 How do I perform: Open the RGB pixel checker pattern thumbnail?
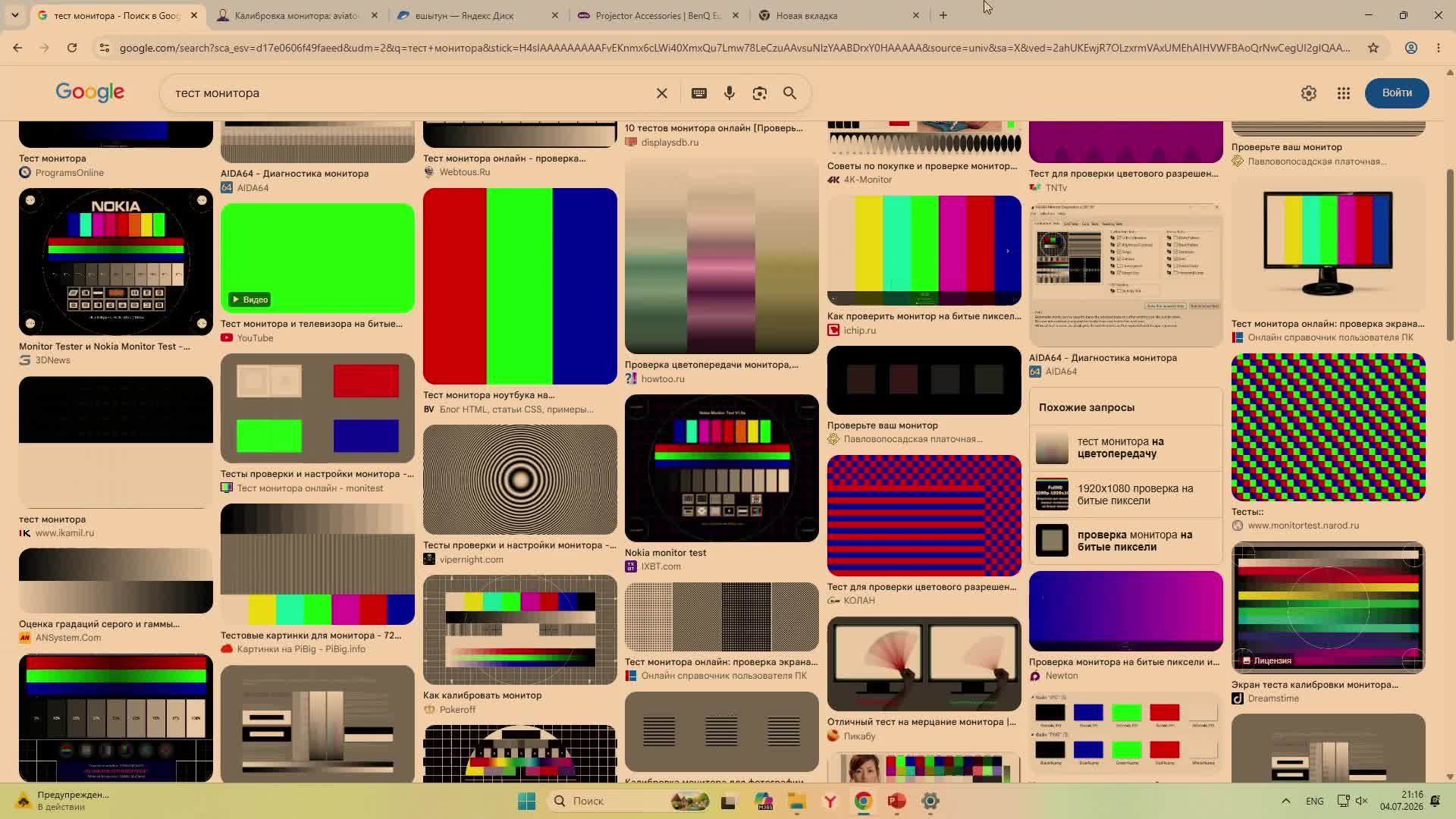point(1328,427)
